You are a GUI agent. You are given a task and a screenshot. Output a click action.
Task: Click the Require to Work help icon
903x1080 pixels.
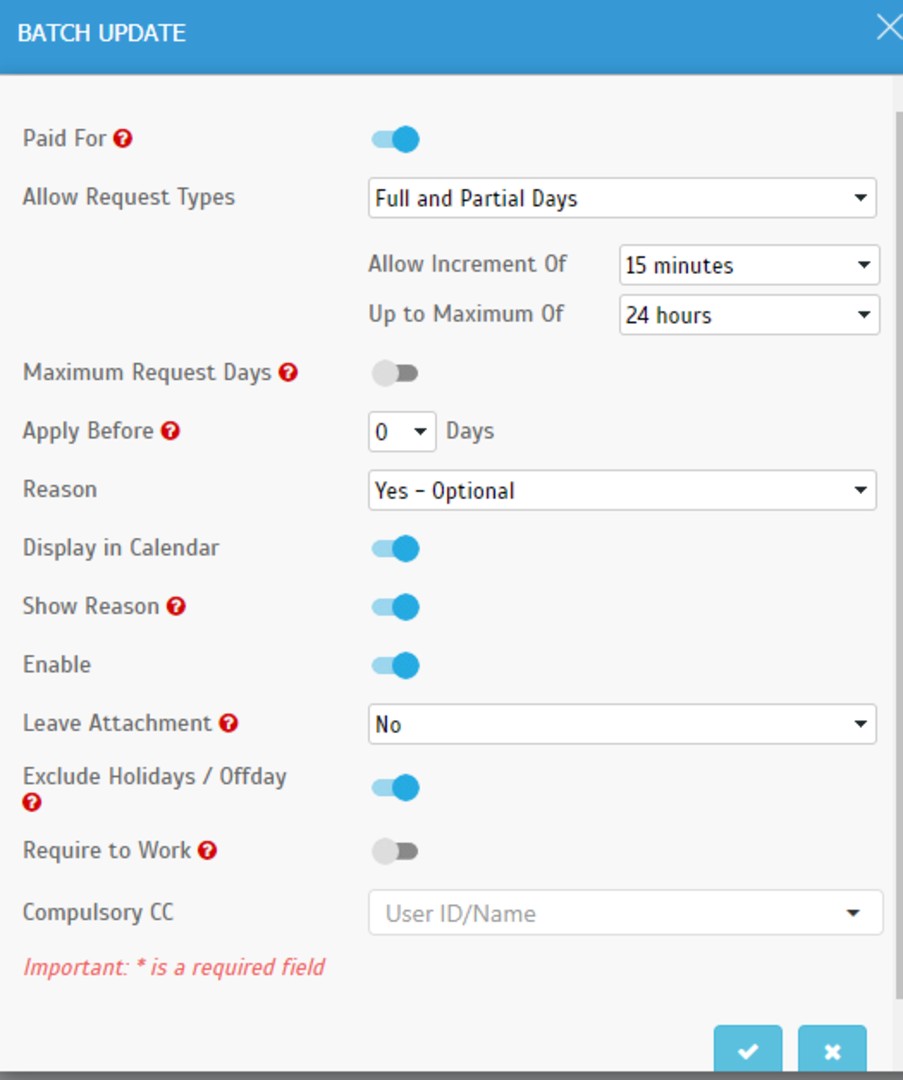point(207,850)
